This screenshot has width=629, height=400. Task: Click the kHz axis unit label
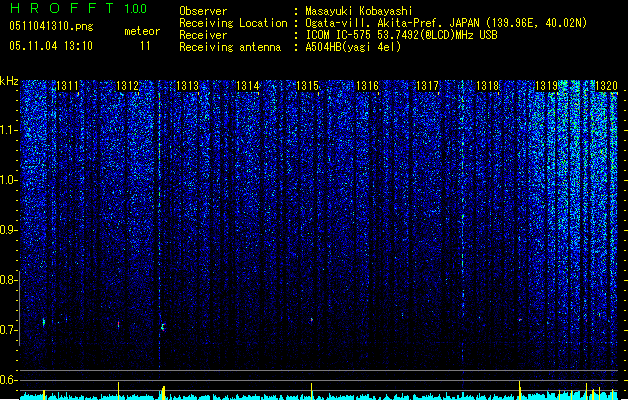pyautogui.click(x=9, y=81)
